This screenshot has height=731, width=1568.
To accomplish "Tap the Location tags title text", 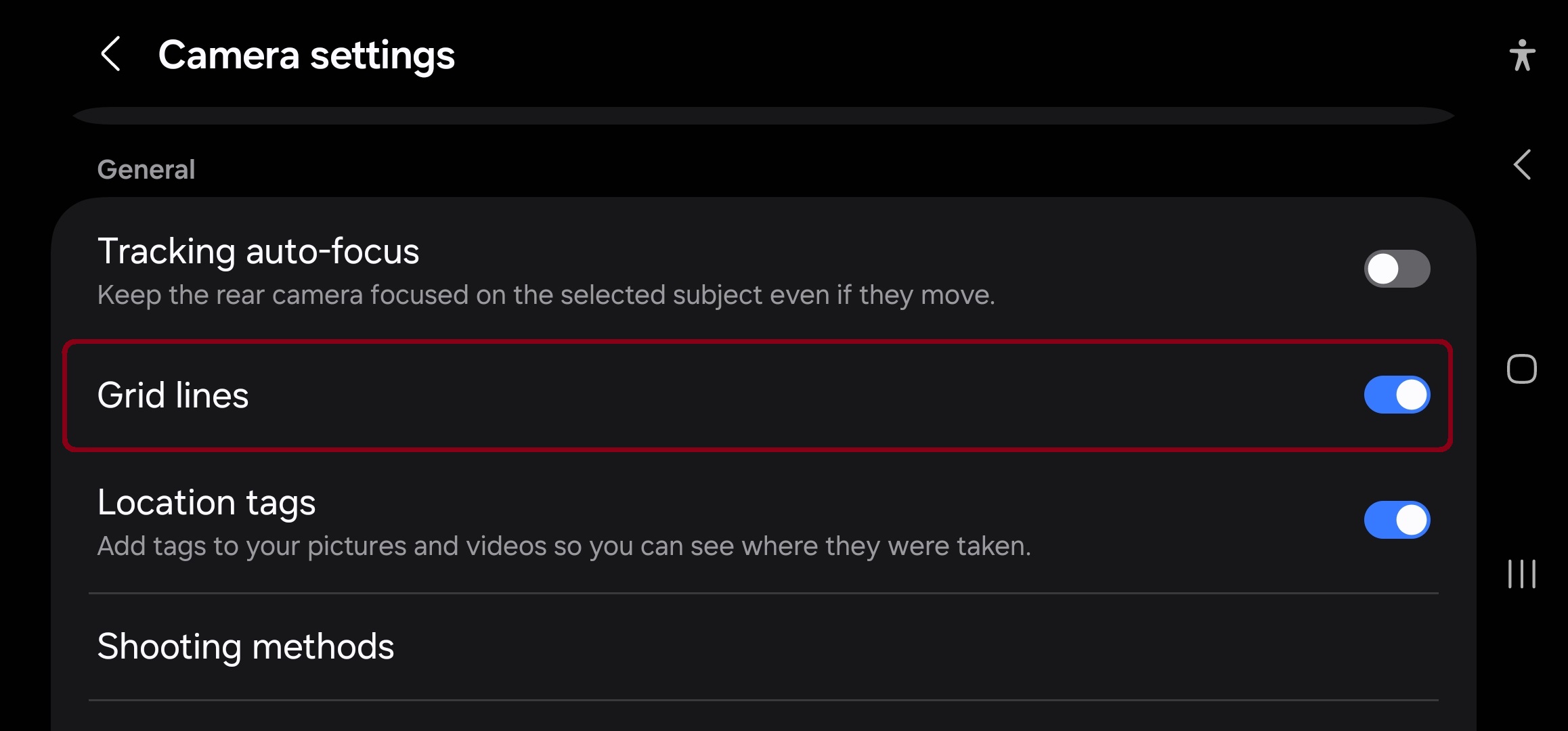I will (x=206, y=502).
